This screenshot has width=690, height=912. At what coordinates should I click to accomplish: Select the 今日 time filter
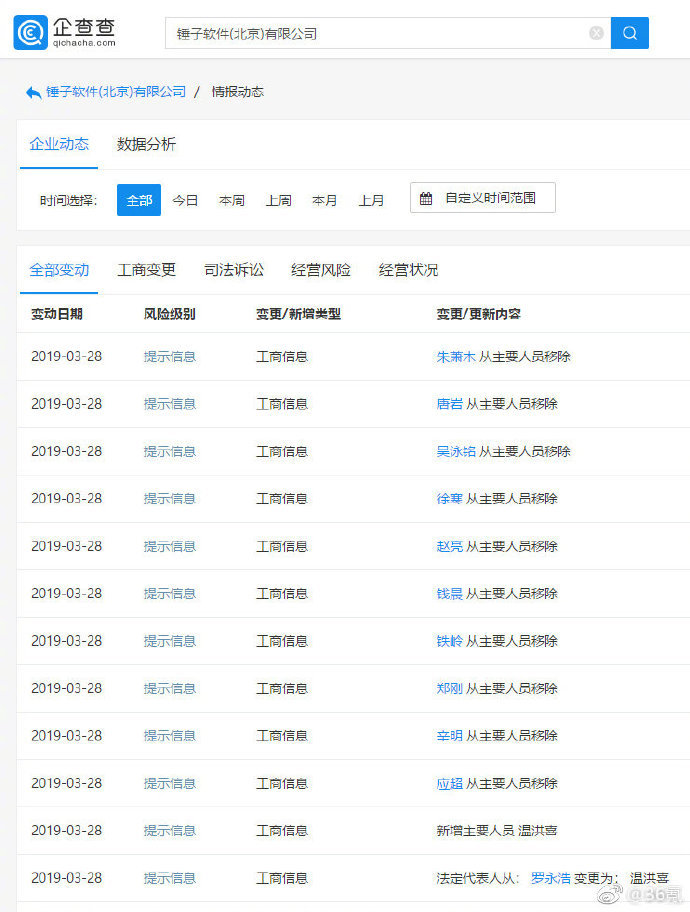(185, 200)
